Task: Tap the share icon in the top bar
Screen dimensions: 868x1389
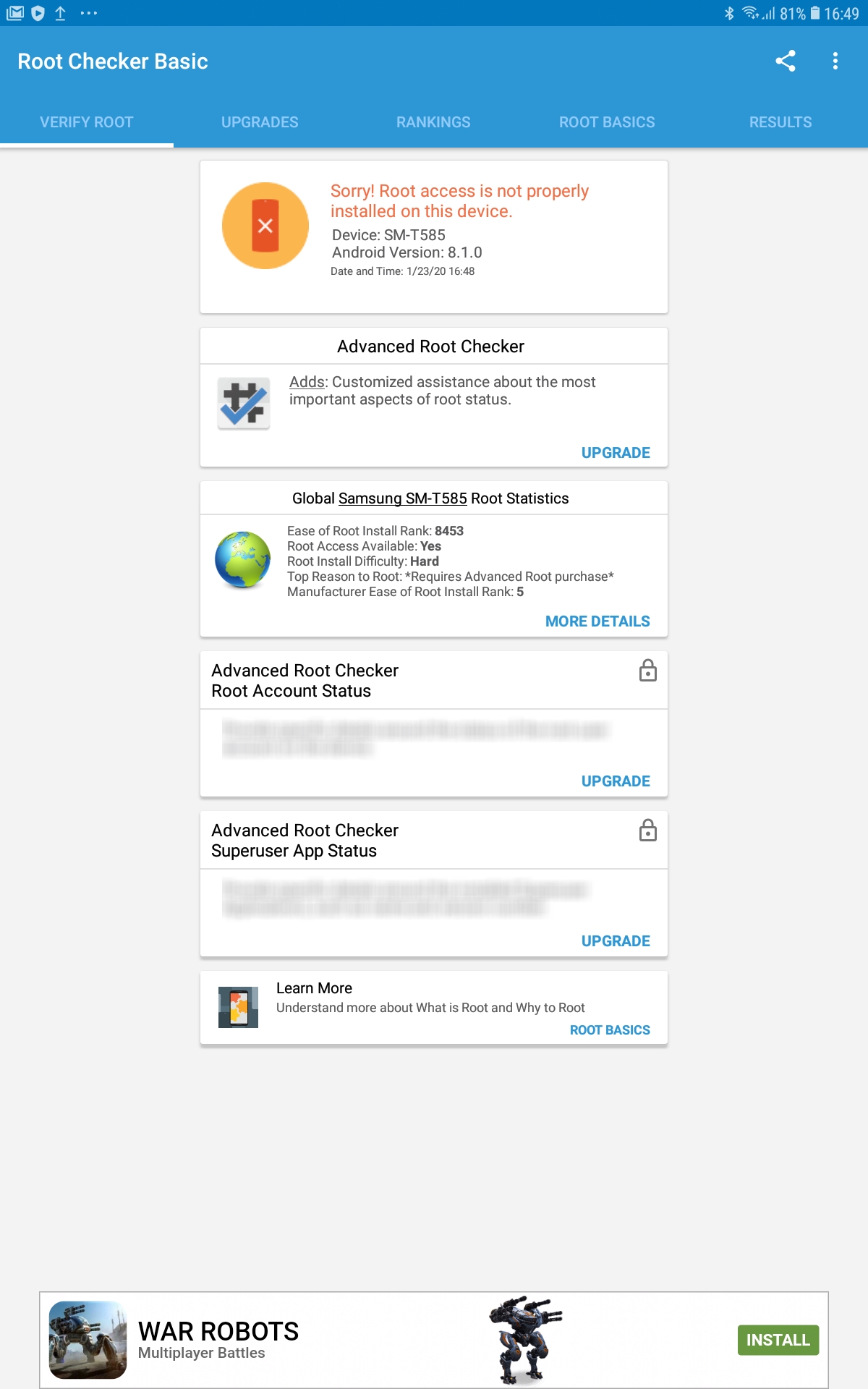Action: (786, 61)
